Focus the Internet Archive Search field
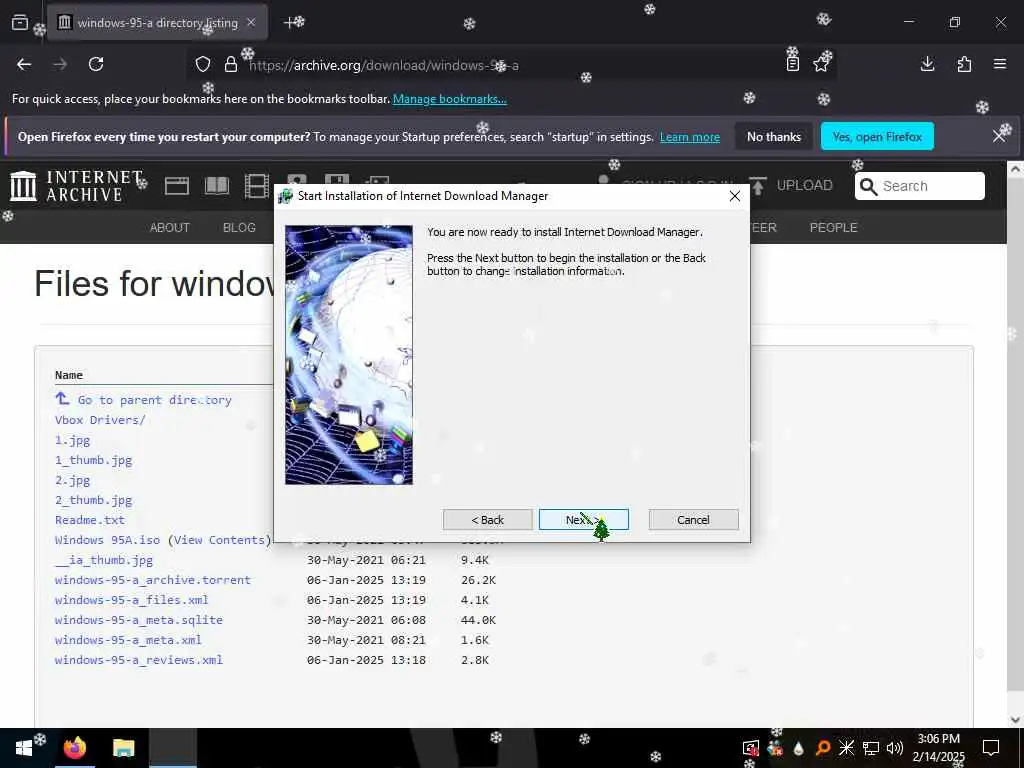This screenshot has width=1024, height=768. 920,186
